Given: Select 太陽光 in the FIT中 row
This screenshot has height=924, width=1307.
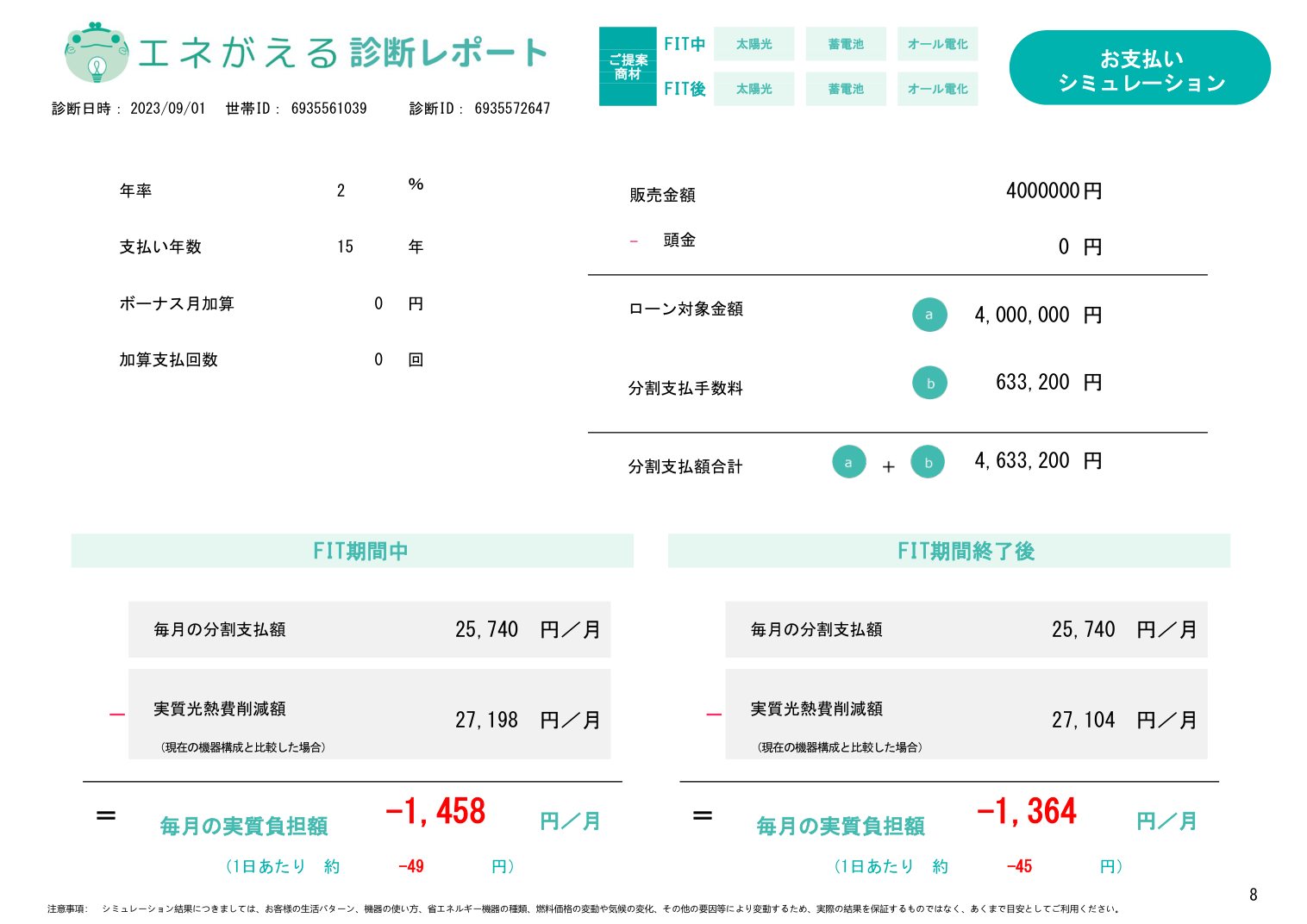Looking at the screenshot, I should pyautogui.click(x=754, y=44).
